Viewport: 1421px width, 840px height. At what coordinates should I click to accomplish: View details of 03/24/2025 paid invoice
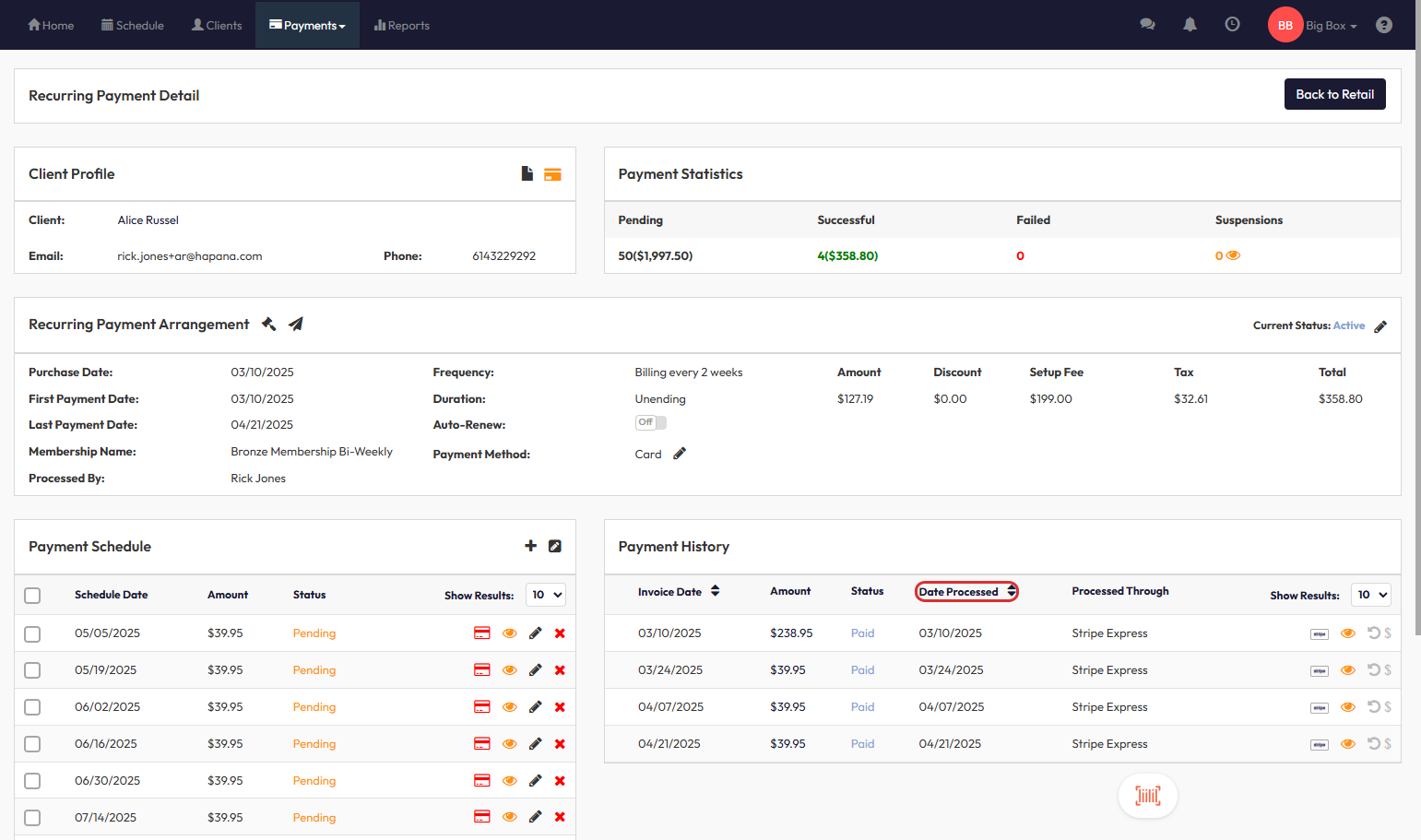pyautogui.click(x=1347, y=670)
